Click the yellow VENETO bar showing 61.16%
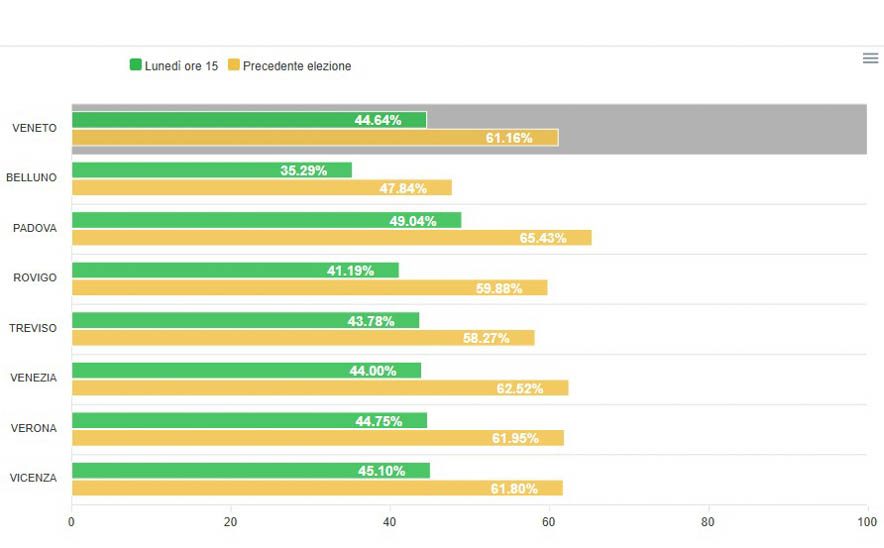The image size is (884, 548). (314, 138)
